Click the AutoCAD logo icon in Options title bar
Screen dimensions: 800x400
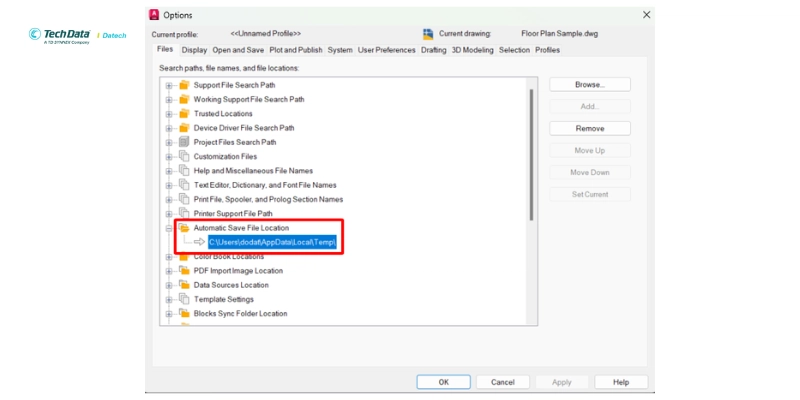154,15
